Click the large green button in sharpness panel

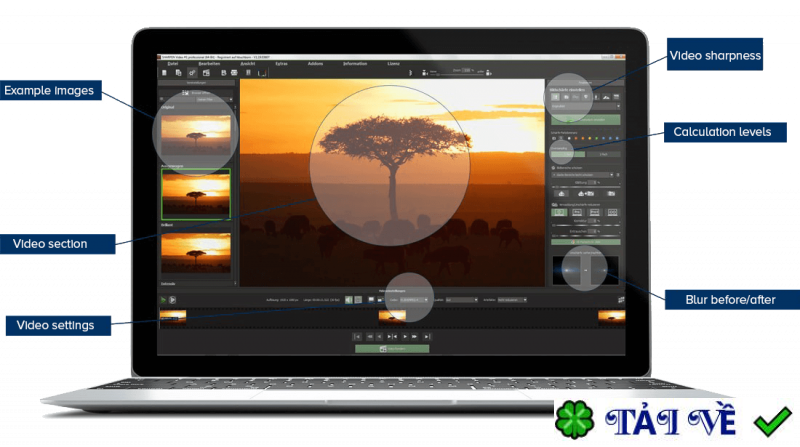coord(586,120)
